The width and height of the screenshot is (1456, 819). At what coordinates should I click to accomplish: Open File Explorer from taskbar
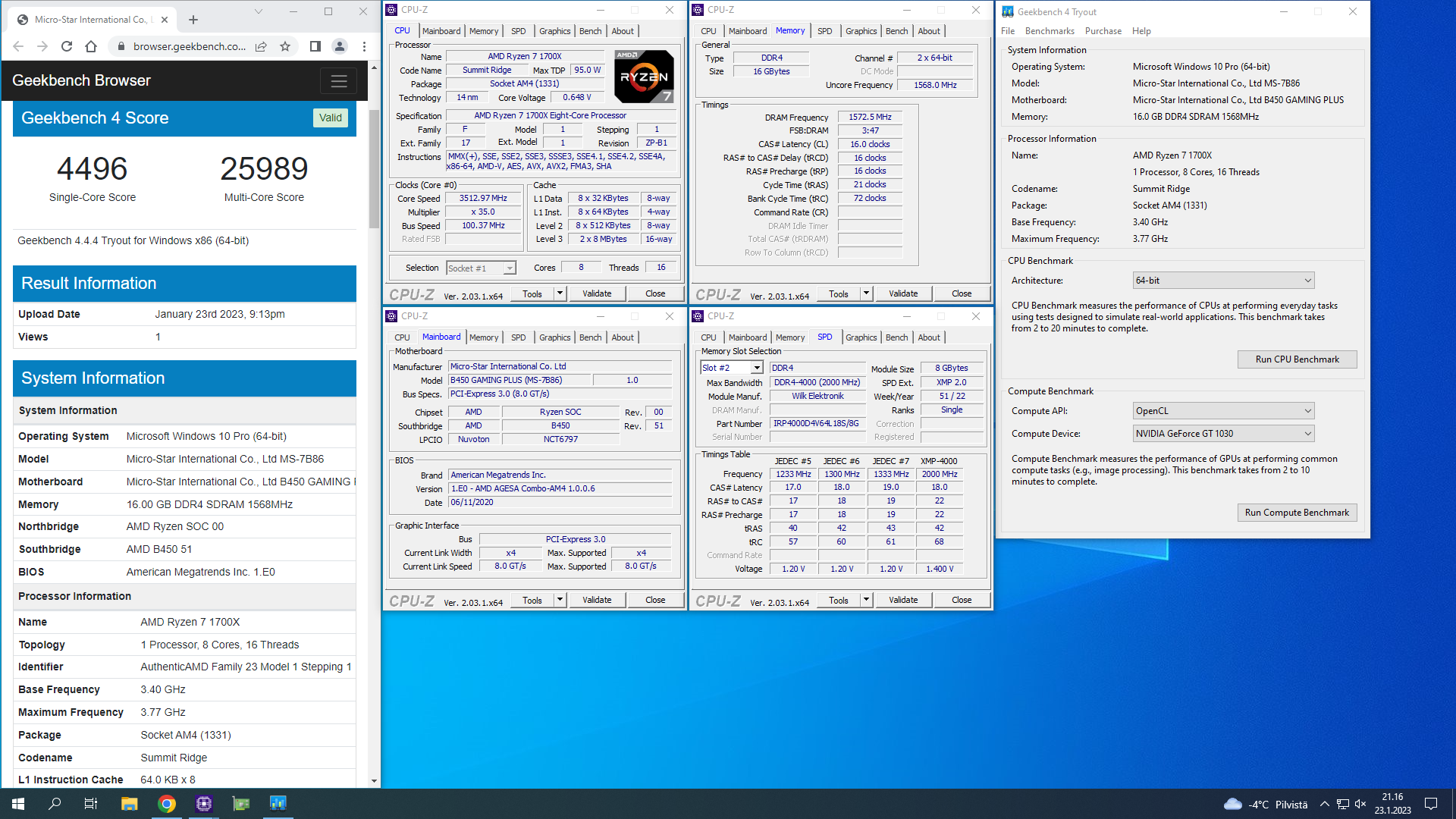pos(129,804)
